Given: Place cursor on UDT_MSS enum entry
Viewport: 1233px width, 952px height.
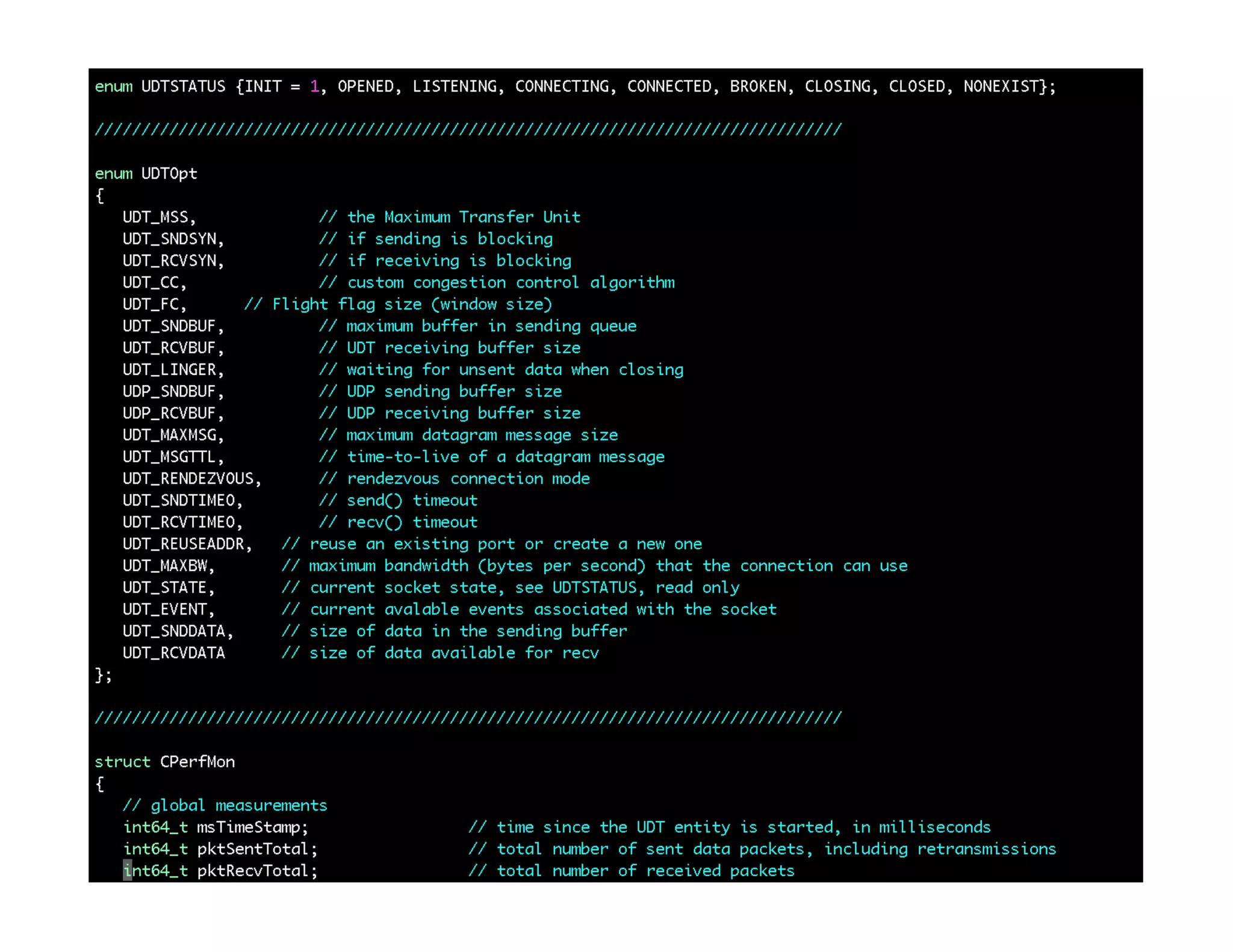Looking at the screenshot, I should [x=155, y=217].
